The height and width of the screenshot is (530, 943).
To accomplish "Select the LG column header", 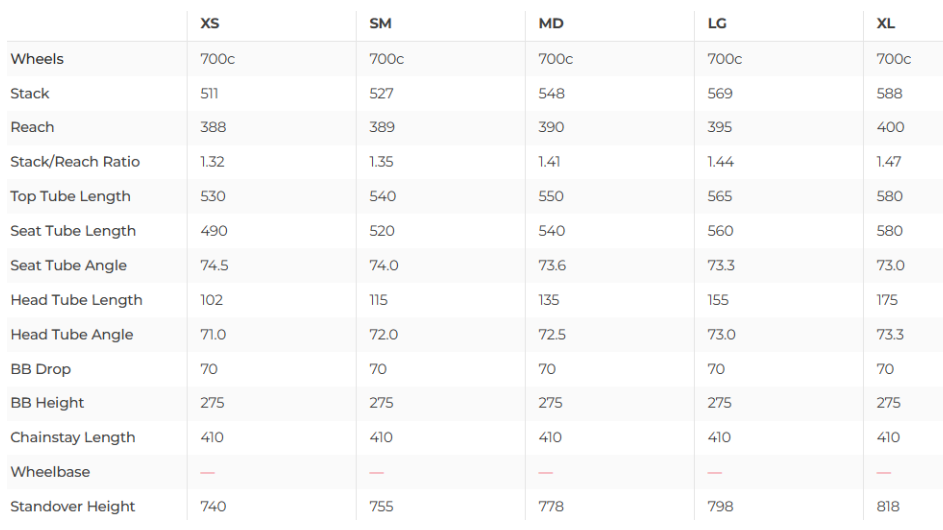I will [717, 24].
